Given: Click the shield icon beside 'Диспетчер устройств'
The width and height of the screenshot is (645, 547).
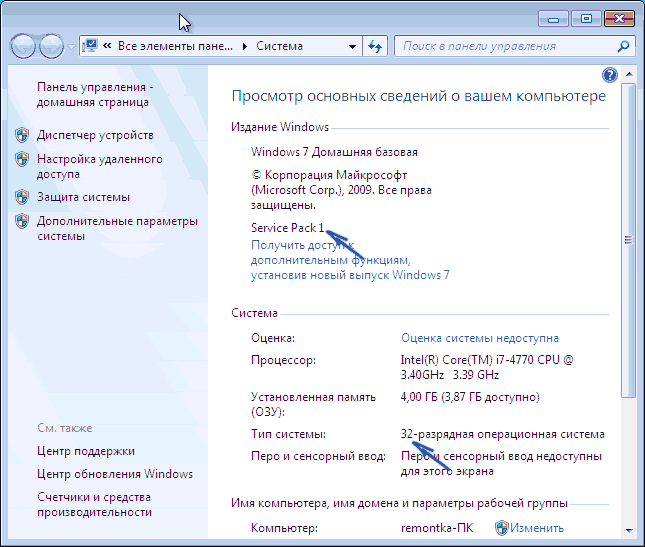Looking at the screenshot, I should point(22,135).
